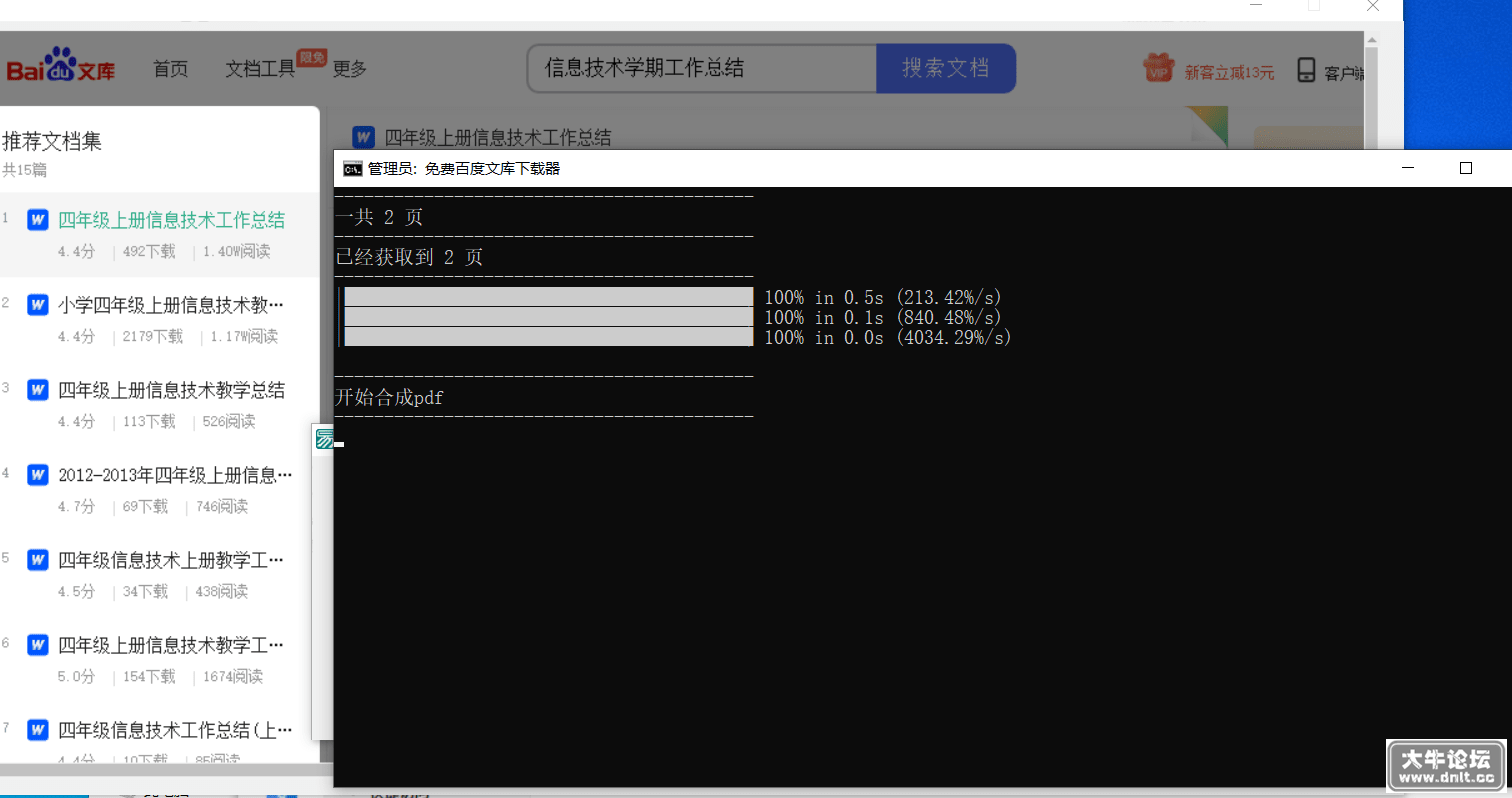Screen dimensions: 1512x798
Task: Click the Word icon for 小学四年级上册信息技术教… row
Action: [38, 304]
